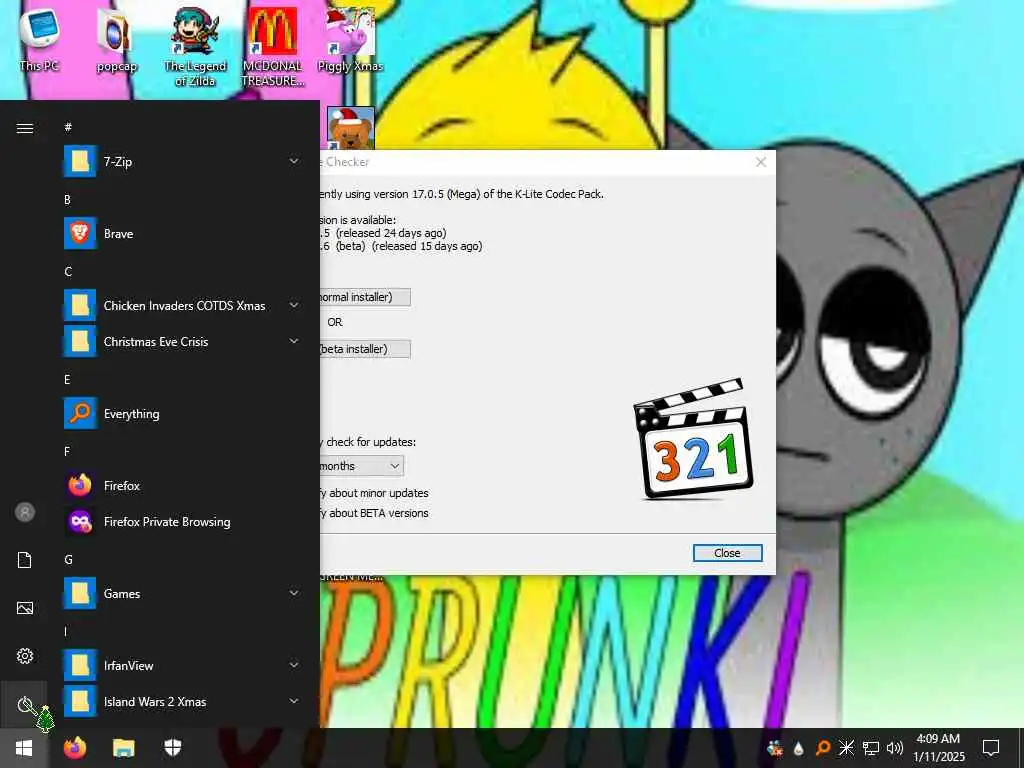Screen dimensions: 1024x768
Task: Open 7-Zip folder in Start menu
Action: [x=183, y=161]
